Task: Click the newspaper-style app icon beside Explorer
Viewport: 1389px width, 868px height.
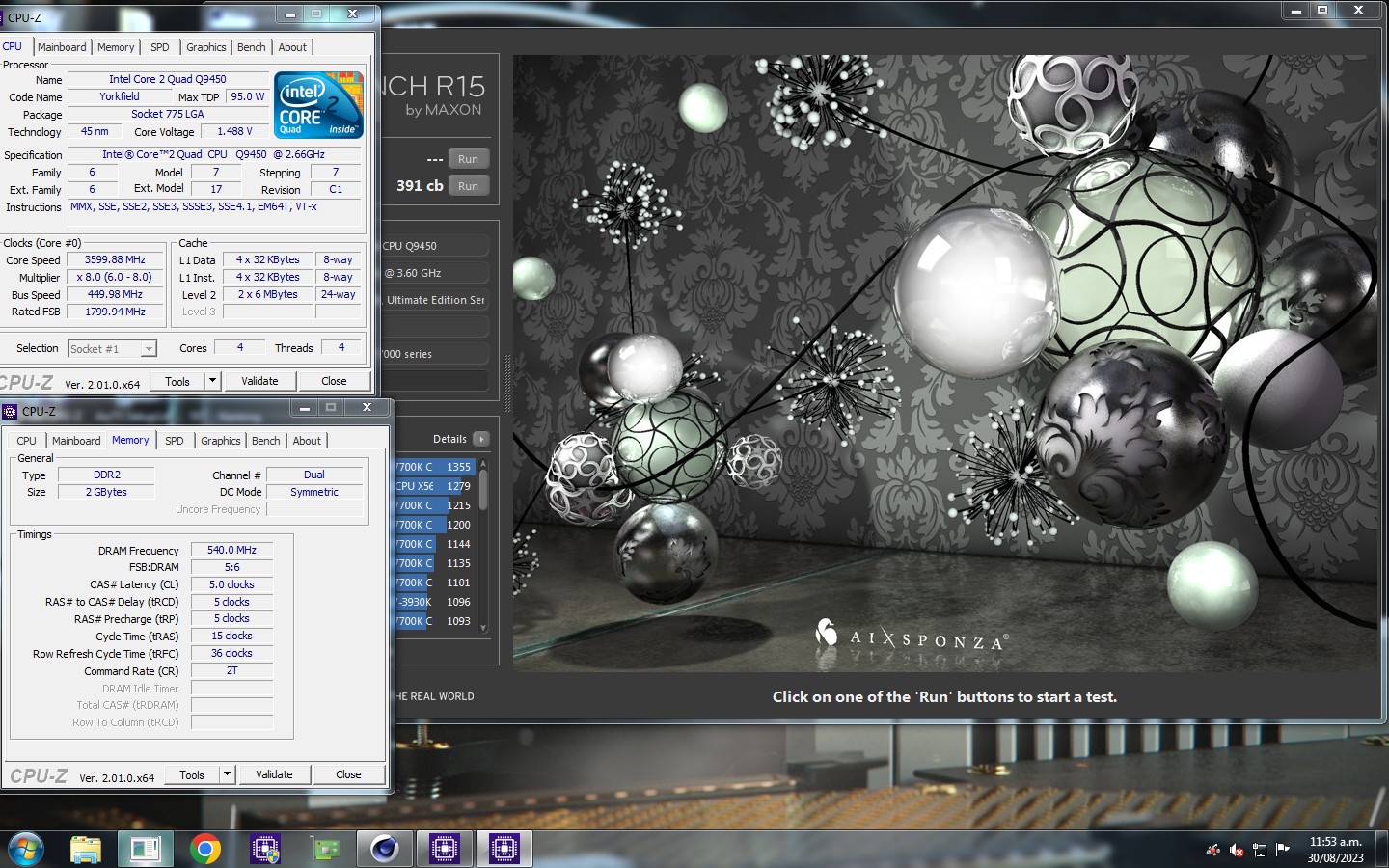Action: (x=146, y=849)
